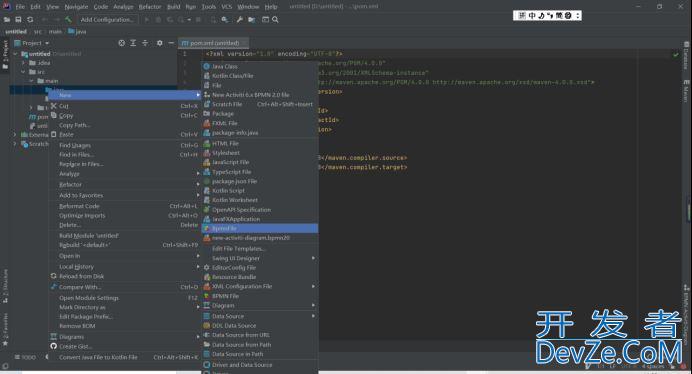Open the File menu
Image resolution: width=692 pixels, height=374 pixels.
tap(20, 7)
